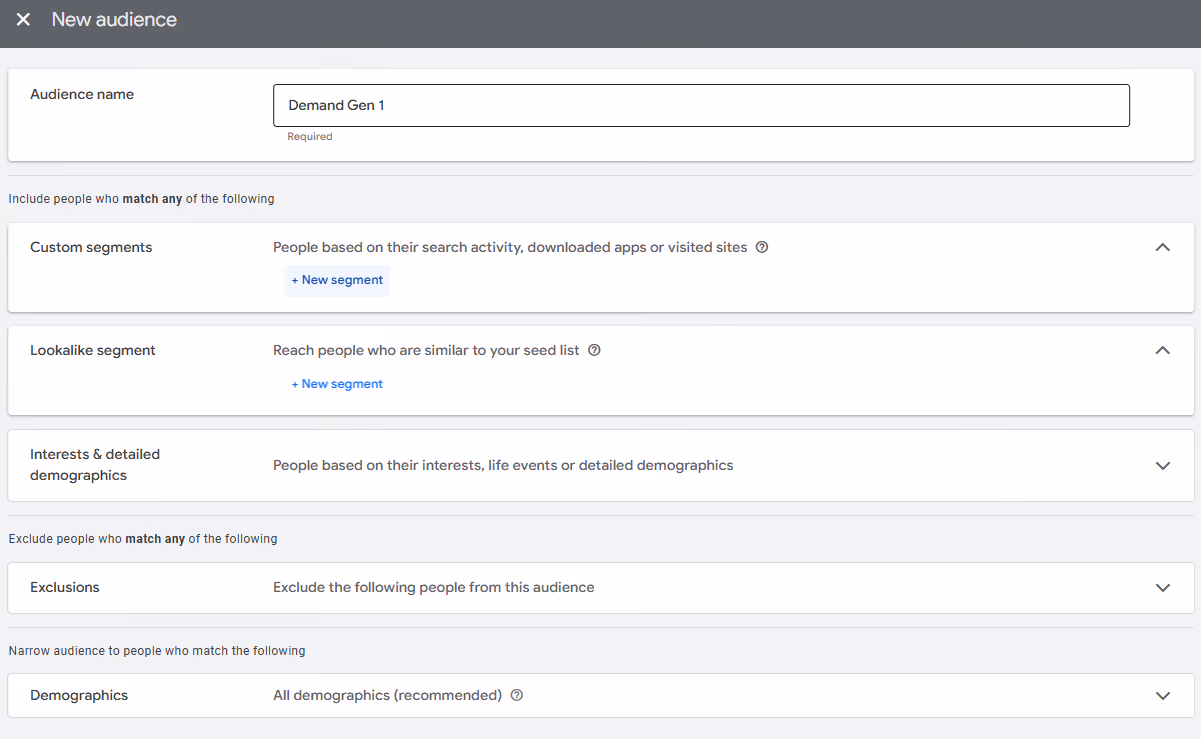Edit the Audience name field
The width and height of the screenshot is (1201, 739).
tap(701, 105)
